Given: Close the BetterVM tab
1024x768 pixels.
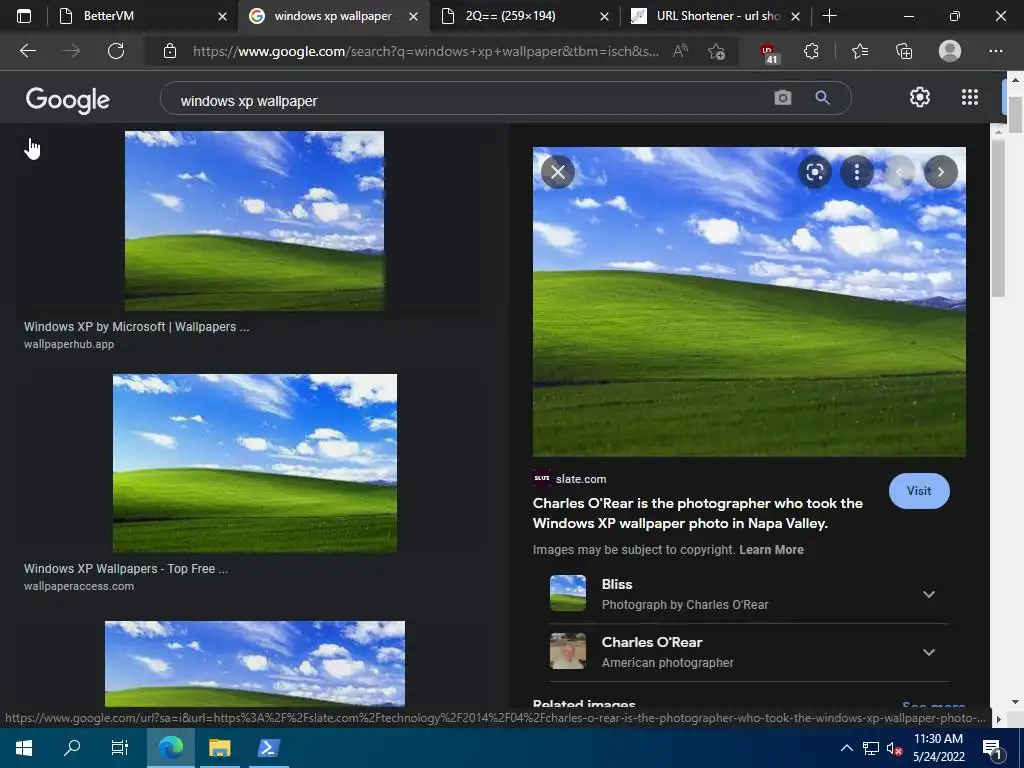Looking at the screenshot, I should coord(222,16).
